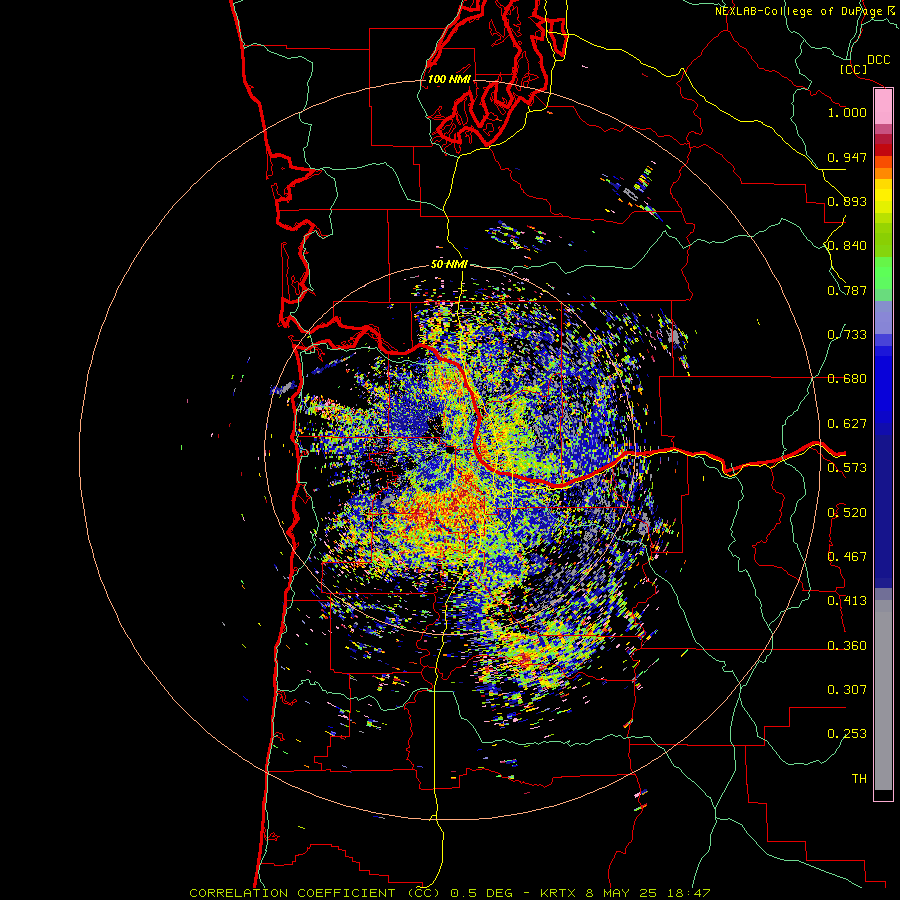Click the 0.627 color scale value
This screenshot has height=900, width=900.
[847, 424]
